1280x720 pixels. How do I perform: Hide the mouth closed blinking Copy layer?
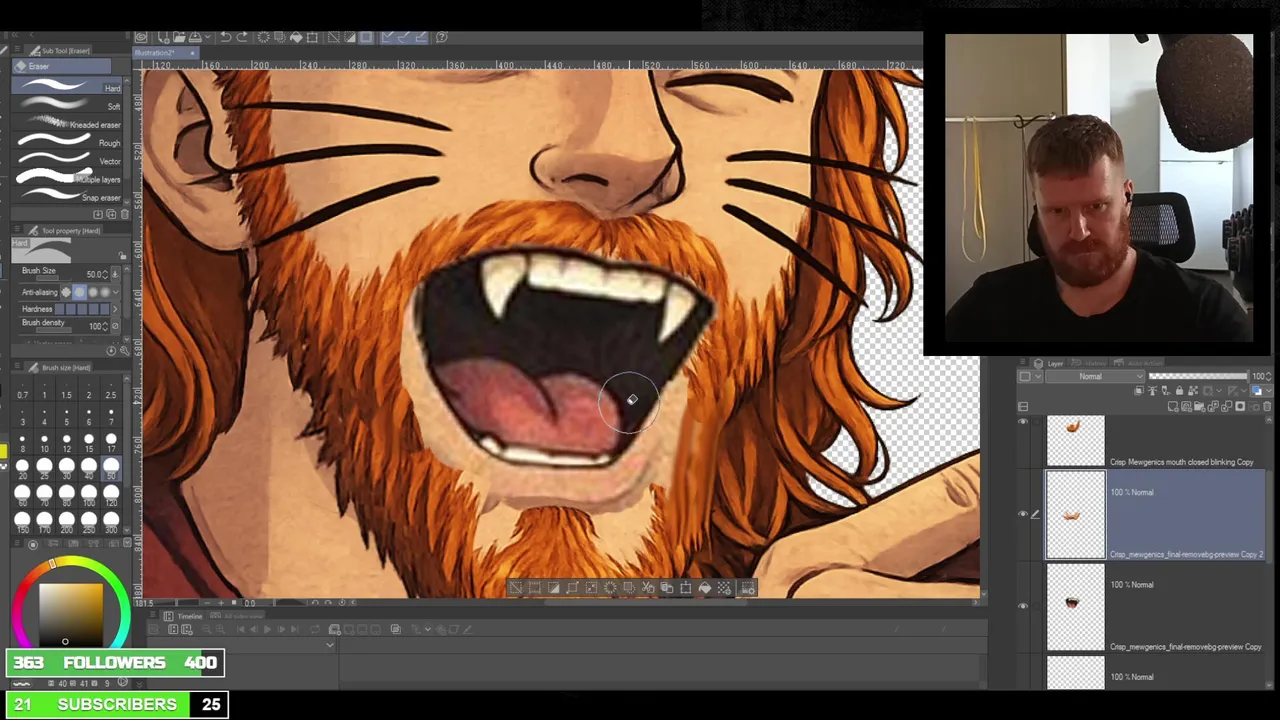point(1022,422)
